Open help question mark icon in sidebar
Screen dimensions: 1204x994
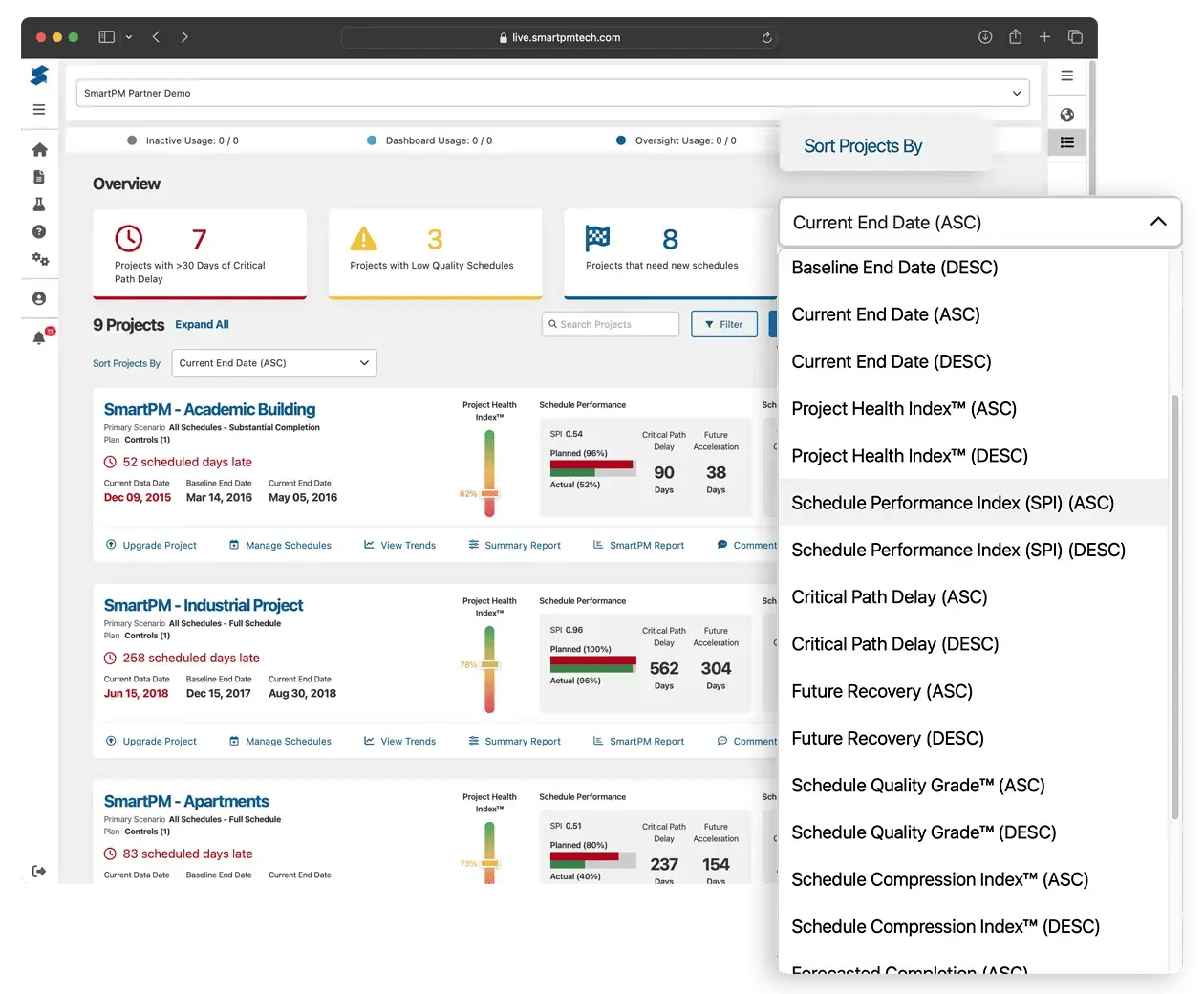[x=39, y=231]
